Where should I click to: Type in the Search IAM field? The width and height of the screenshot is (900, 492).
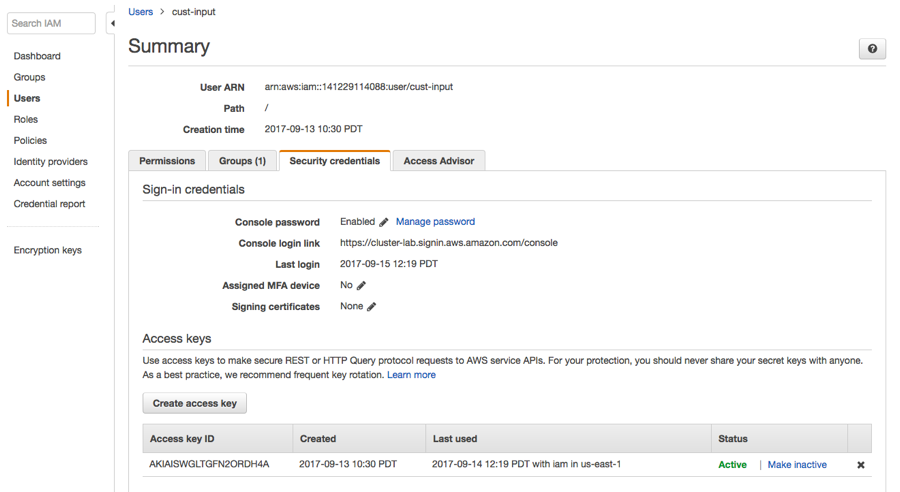tap(51, 23)
